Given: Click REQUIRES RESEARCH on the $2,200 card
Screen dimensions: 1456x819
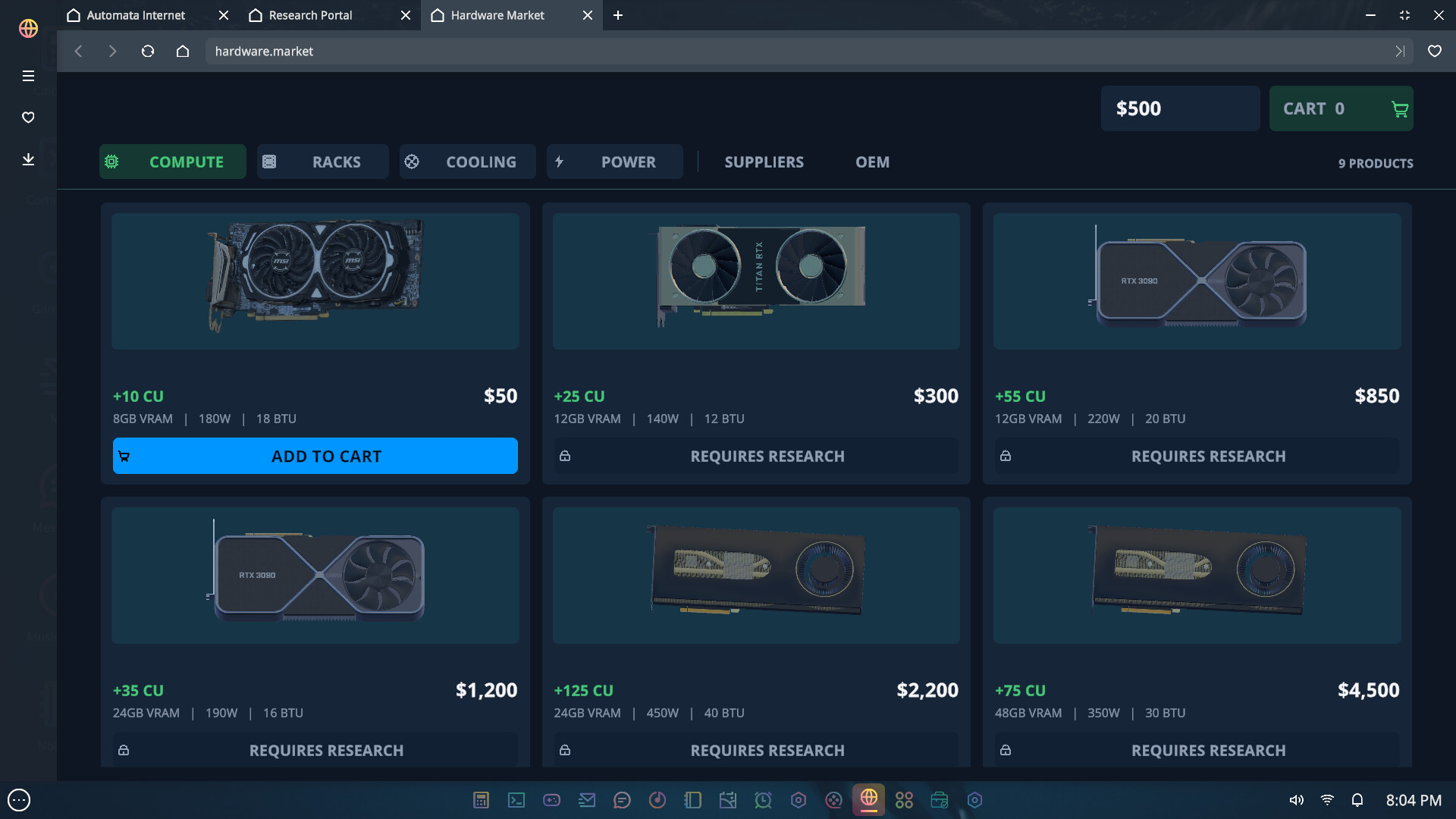Looking at the screenshot, I should pos(756,749).
